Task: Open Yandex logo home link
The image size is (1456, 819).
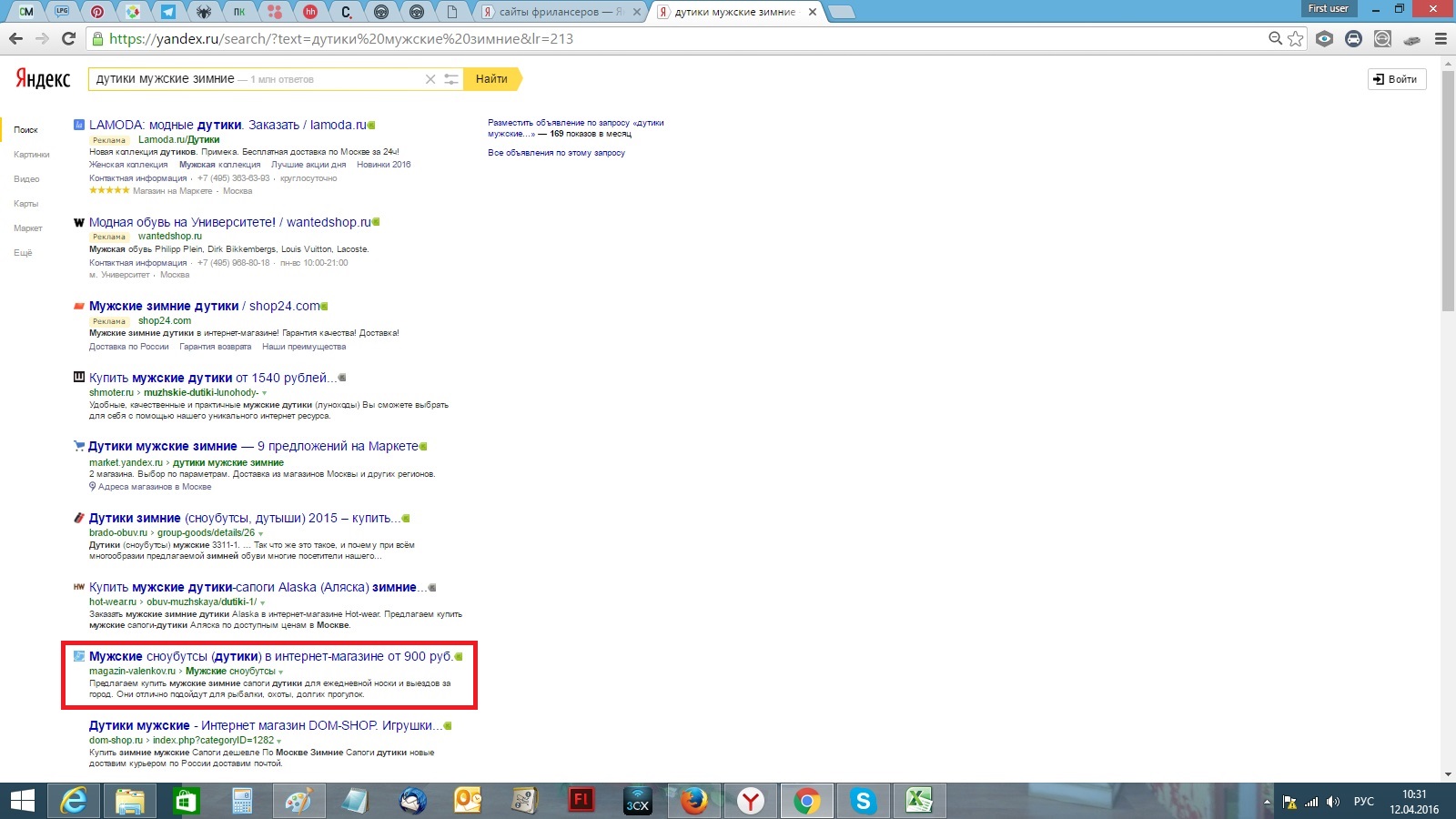Action: click(x=43, y=79)
